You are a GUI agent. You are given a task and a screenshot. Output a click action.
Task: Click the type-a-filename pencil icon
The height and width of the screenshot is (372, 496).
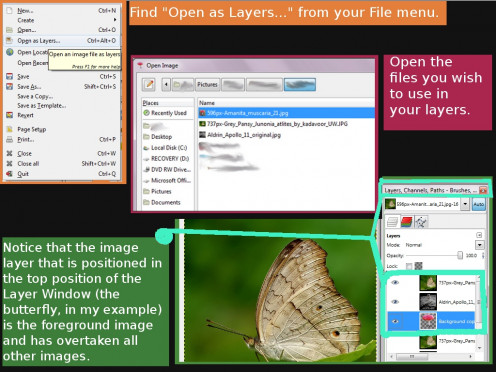tap(149, 84)
